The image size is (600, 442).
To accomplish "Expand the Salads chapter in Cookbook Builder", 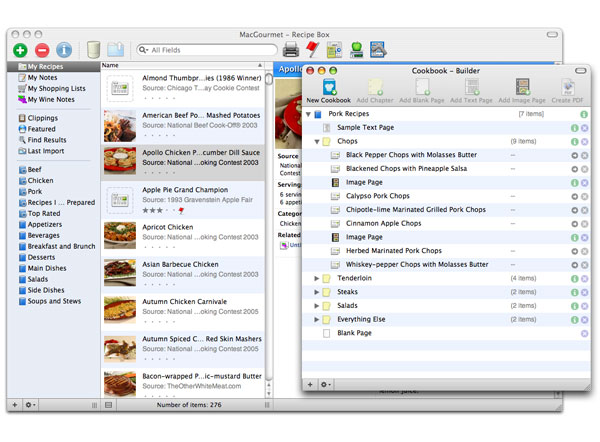I will point(316,306).
